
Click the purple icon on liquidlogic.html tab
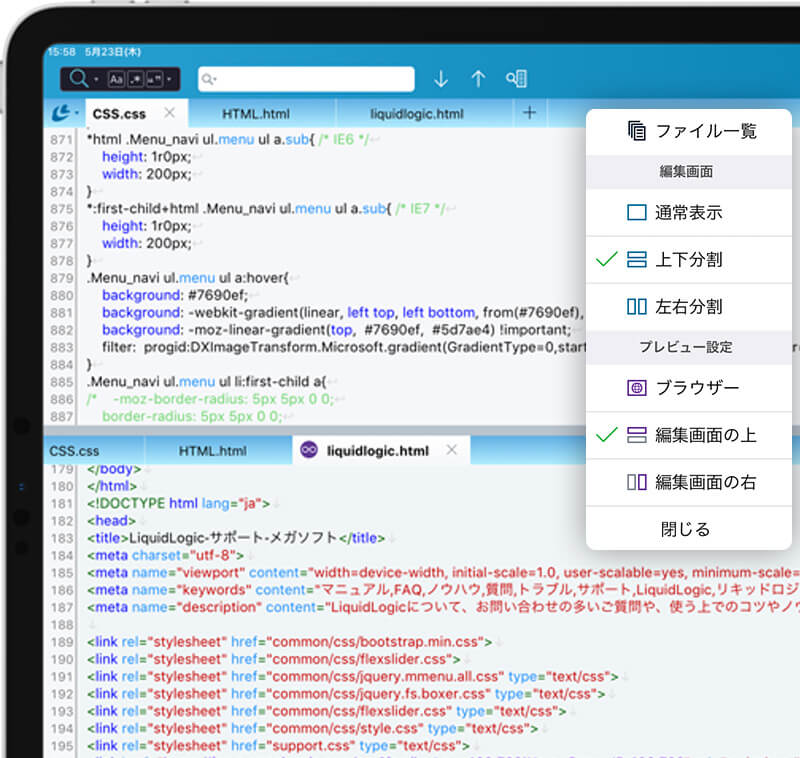(305, 449)
